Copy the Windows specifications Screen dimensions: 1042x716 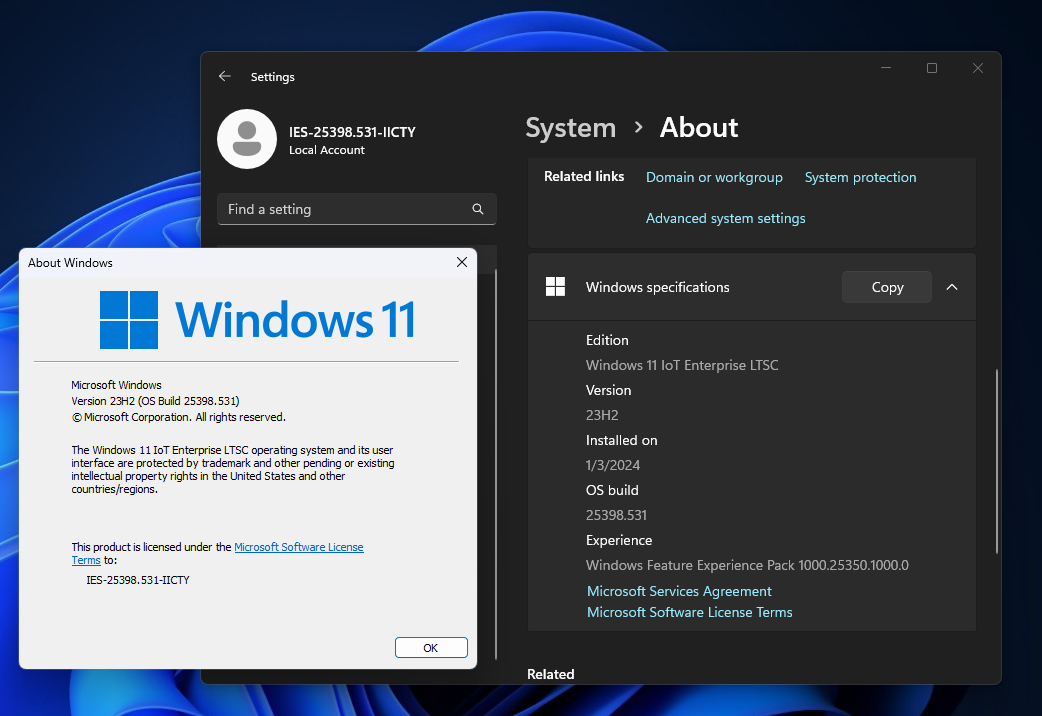point(886,287)
